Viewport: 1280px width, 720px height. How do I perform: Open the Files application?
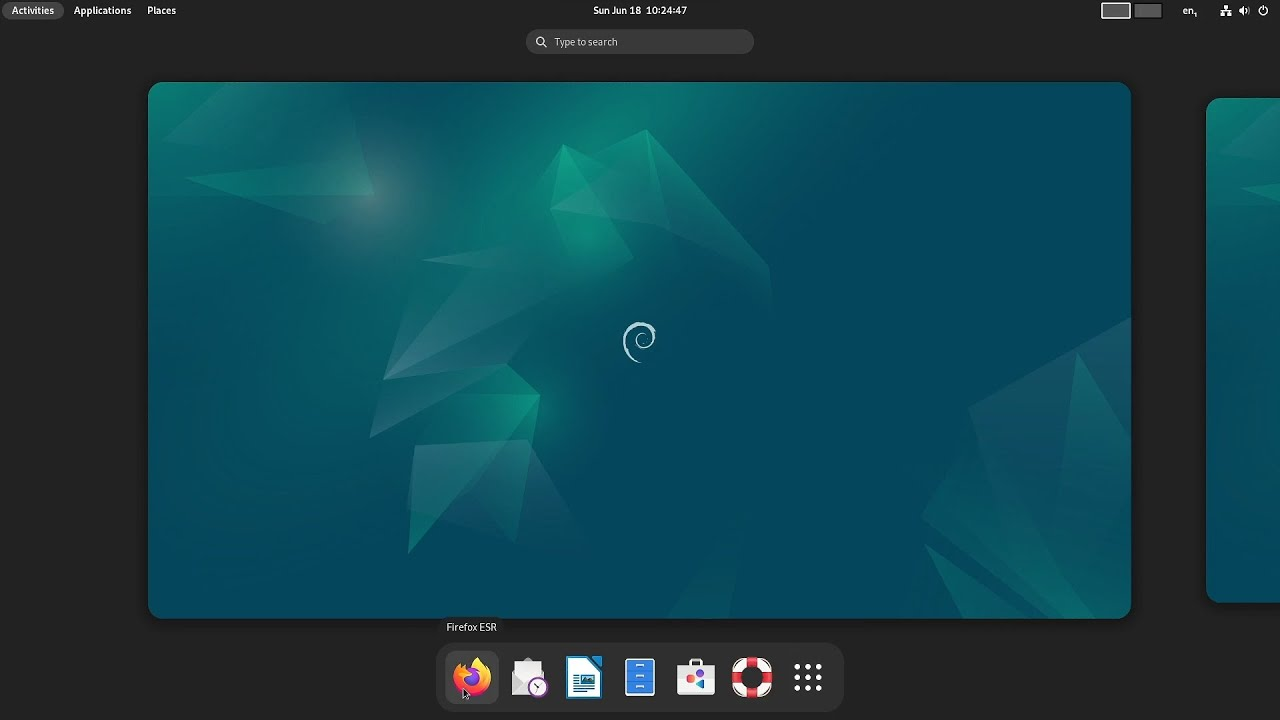tap(639, 677)
